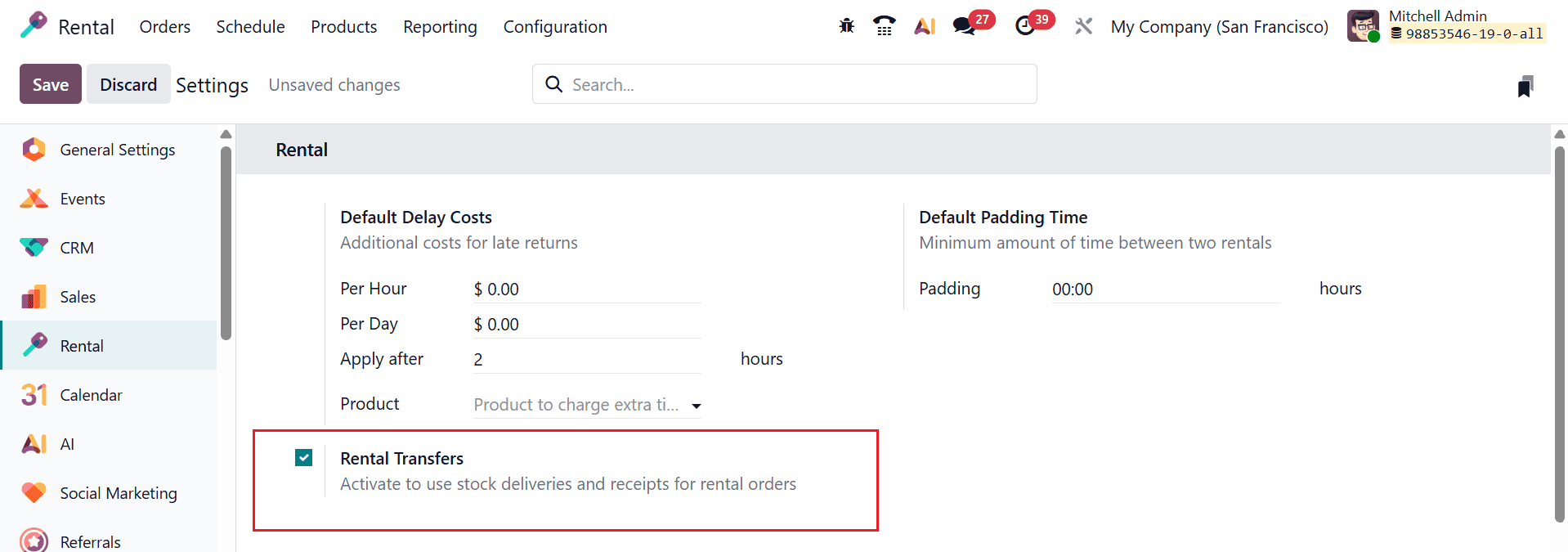Save the unsaved settings changes
Screen dimensions: 1568x552
(50, 83)
